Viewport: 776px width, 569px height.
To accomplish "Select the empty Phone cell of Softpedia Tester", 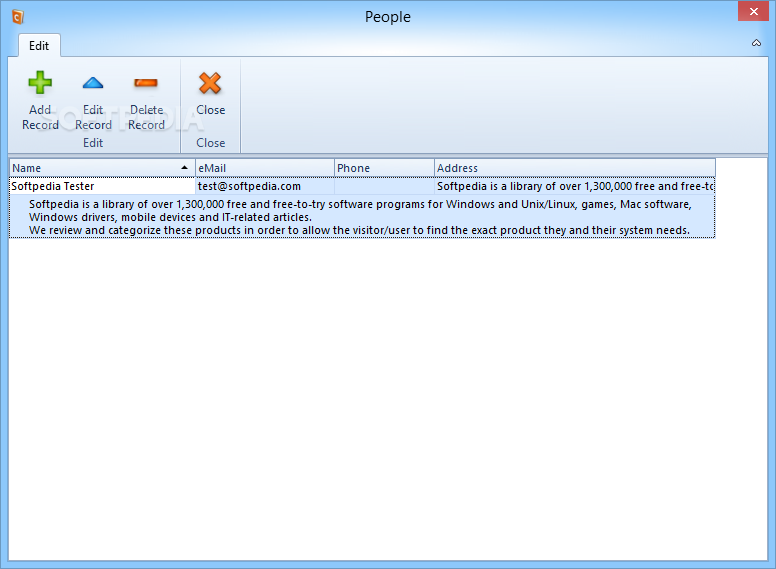I will [x=385, y=186].
